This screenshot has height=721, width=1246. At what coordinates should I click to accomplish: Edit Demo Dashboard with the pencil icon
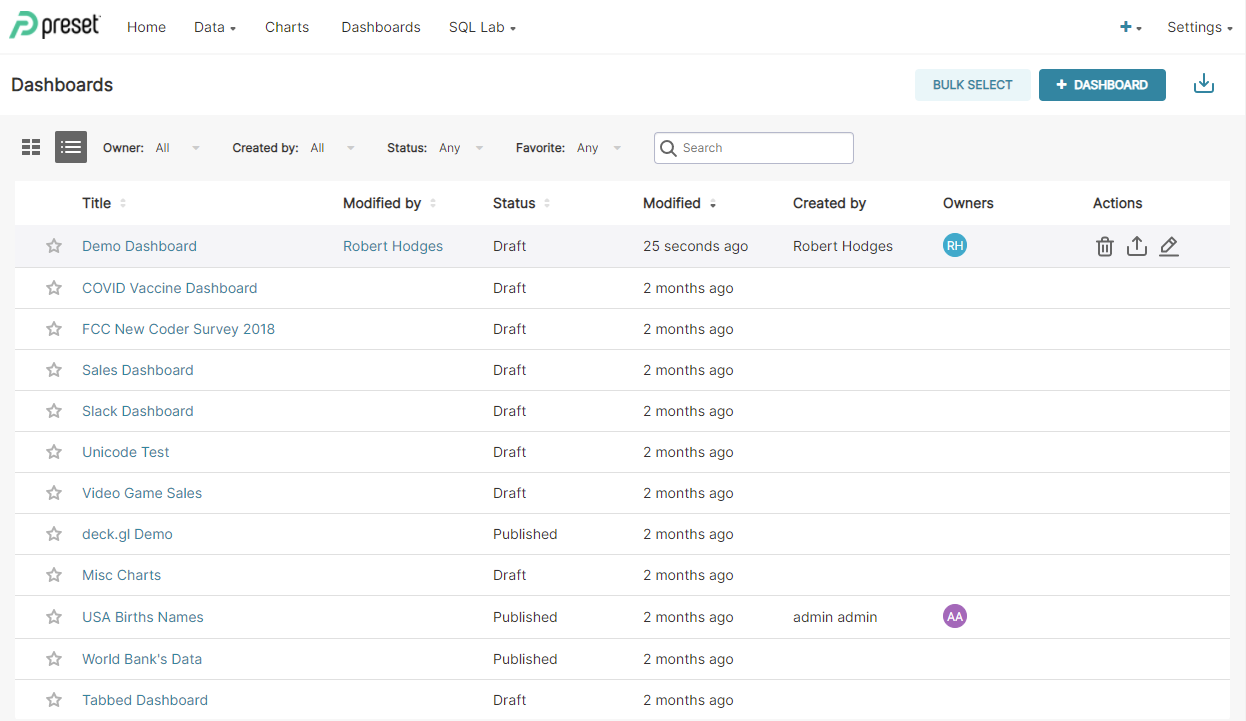(x=1169, y=245)
